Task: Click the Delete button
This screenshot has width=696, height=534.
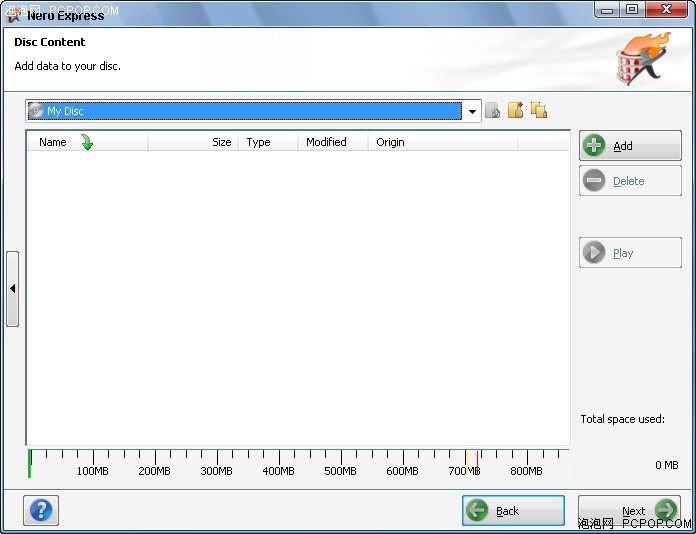Action: coord(630,181)
